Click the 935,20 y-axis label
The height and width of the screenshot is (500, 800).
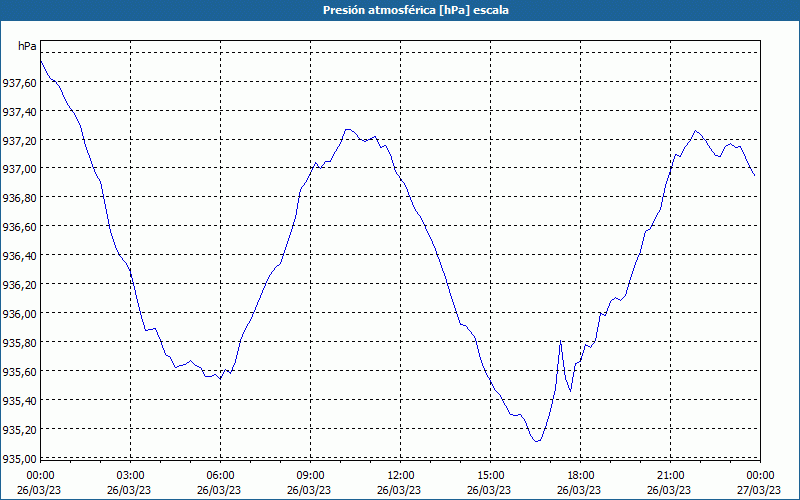(x=19, y=430)
